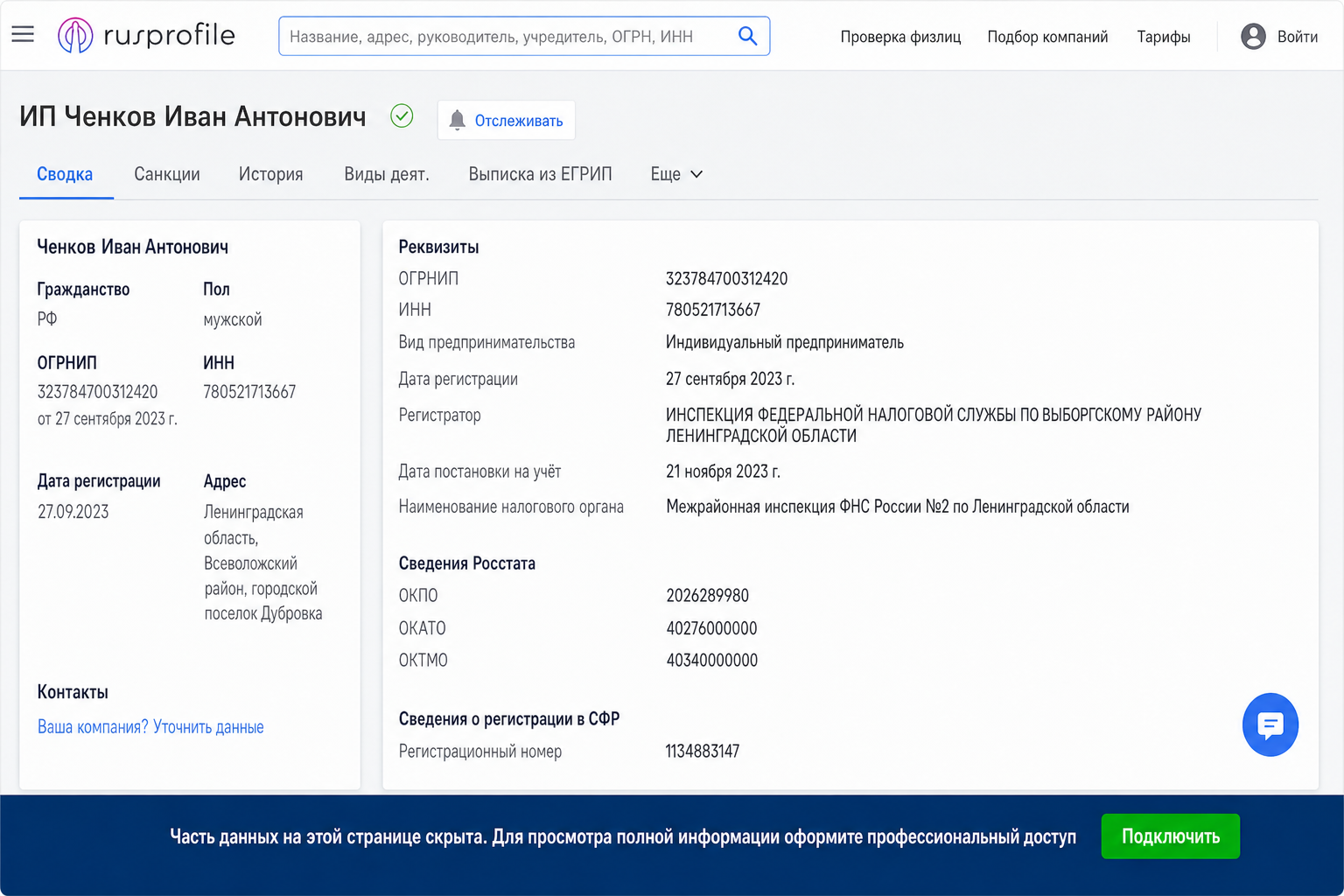
Task: Open the Выписка из ЕГРИП tab
Action: tap(540, 174)
